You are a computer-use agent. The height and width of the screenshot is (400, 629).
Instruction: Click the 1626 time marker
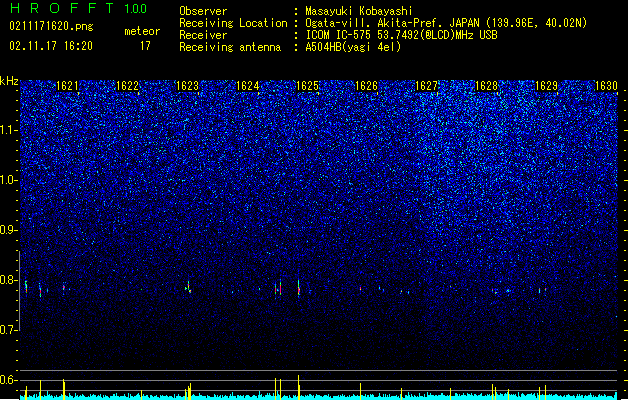pyautogui.click(x=367, y=86)
